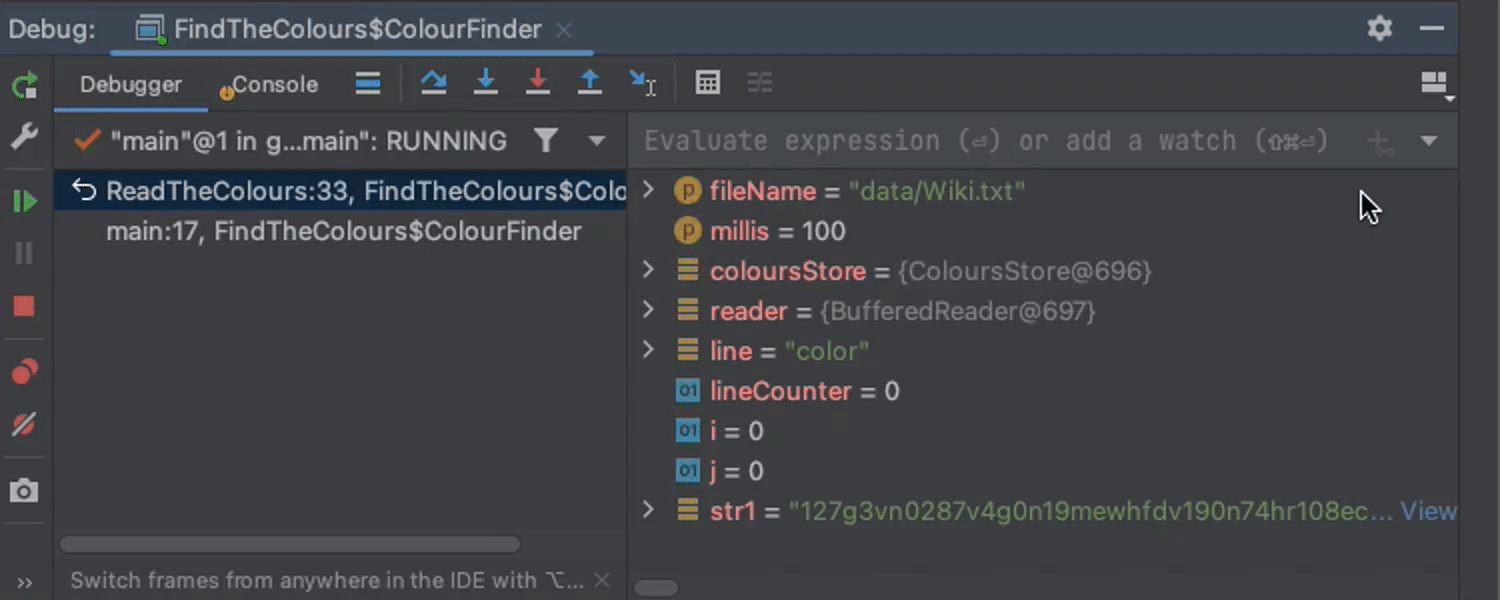Open the thread selection dropdown arrow
The height and width of the screenshot is (600, 1500).
[597, 141]
